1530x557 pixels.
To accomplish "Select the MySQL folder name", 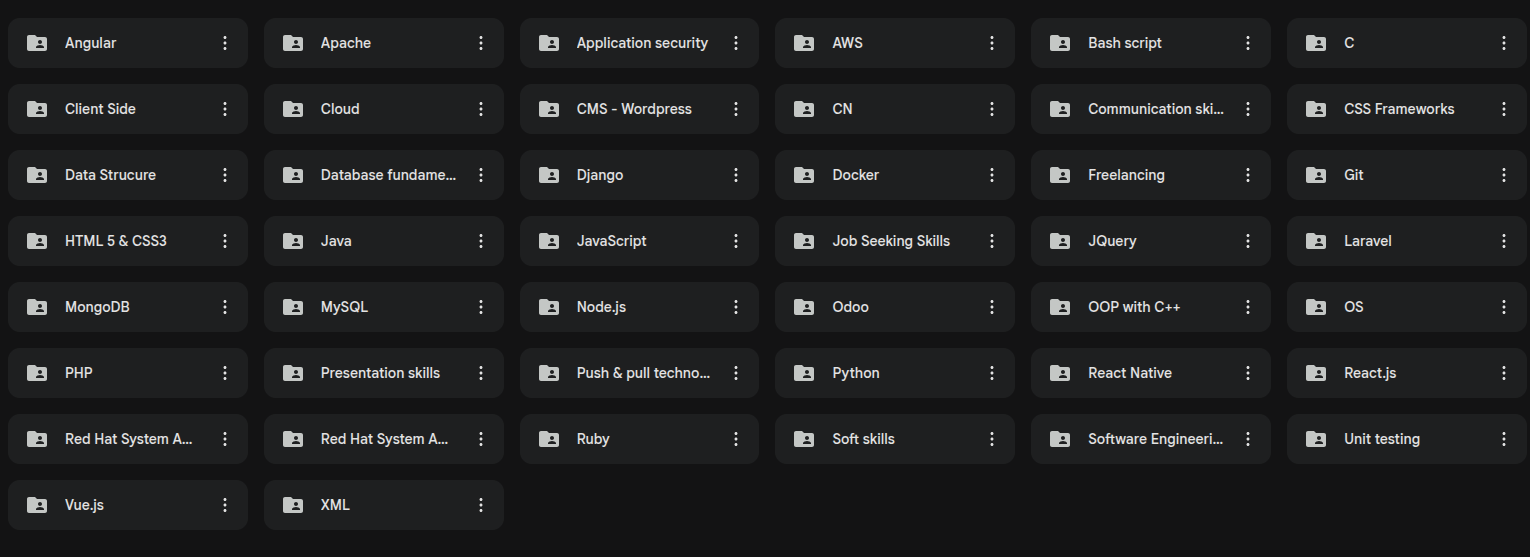I will click(345, 307).
